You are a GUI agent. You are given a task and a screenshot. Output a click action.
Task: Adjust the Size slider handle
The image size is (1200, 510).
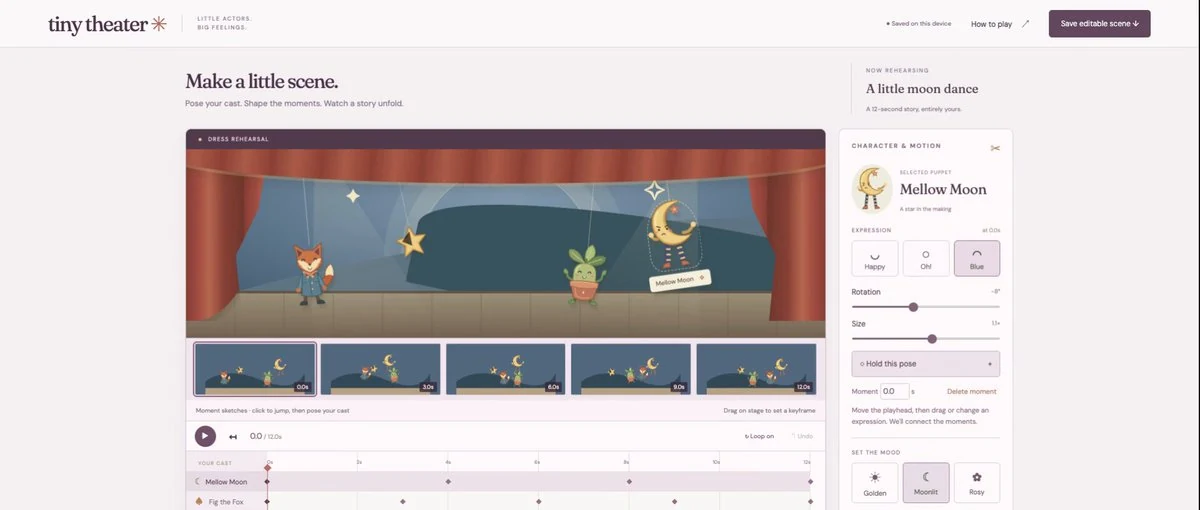932,339
